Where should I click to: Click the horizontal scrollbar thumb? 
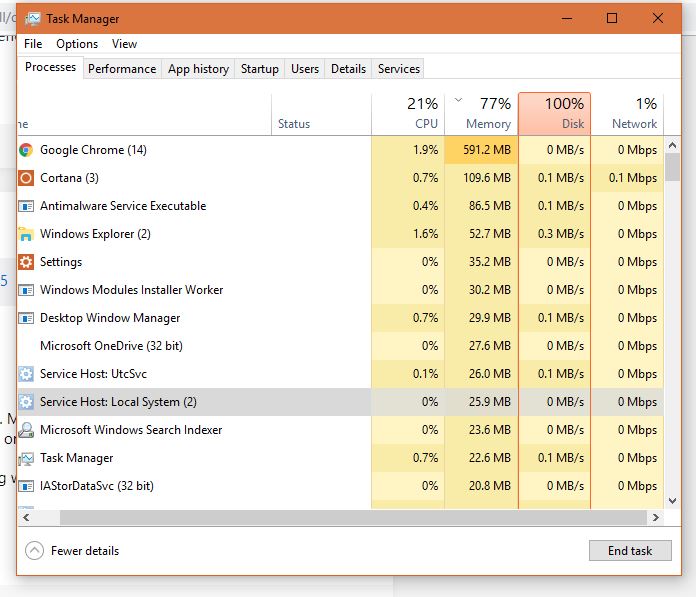click(353, 518)
